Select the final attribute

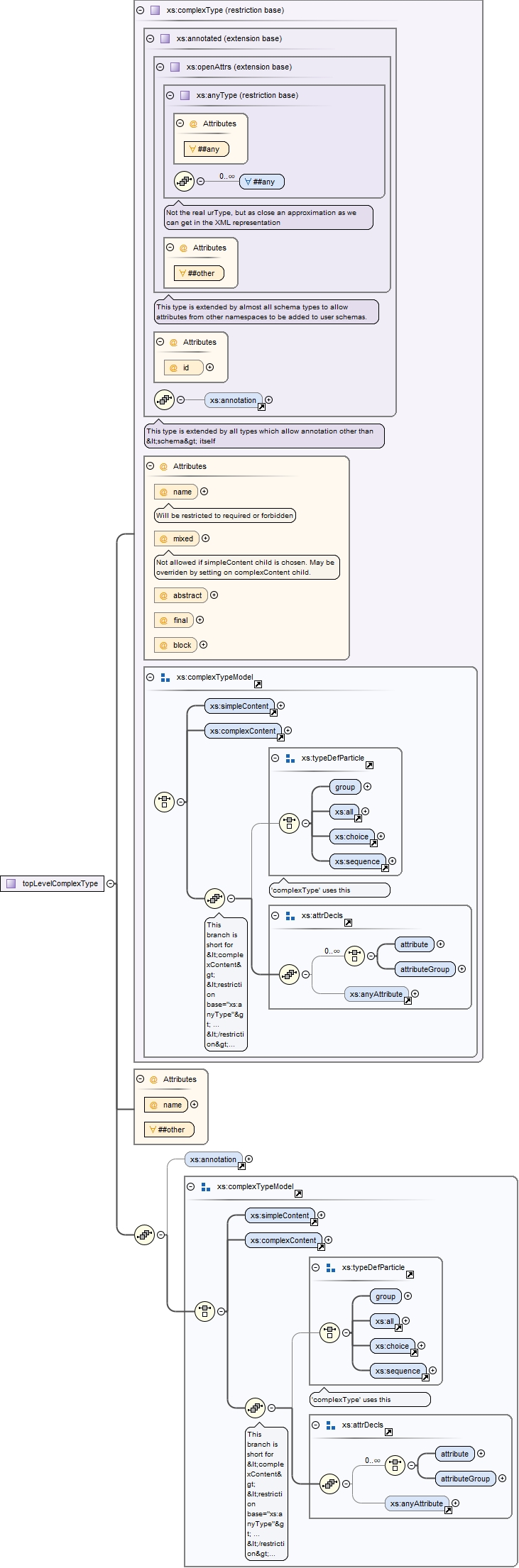click(174, 620)
